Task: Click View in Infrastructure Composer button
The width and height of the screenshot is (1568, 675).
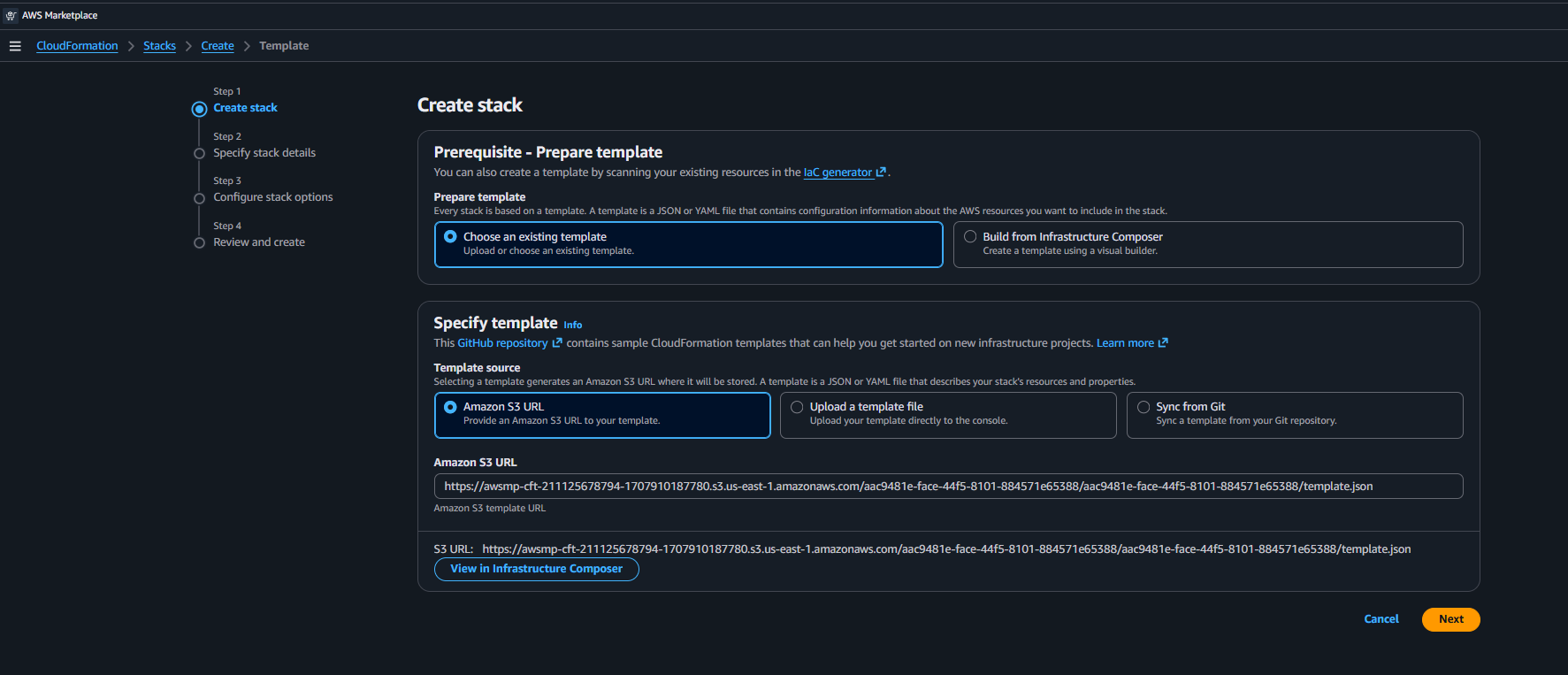Action: (537, 569)
